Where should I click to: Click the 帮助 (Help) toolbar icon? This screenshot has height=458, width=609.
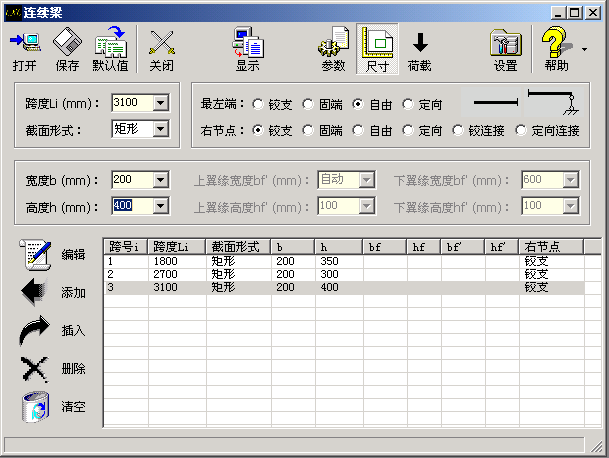557,50
